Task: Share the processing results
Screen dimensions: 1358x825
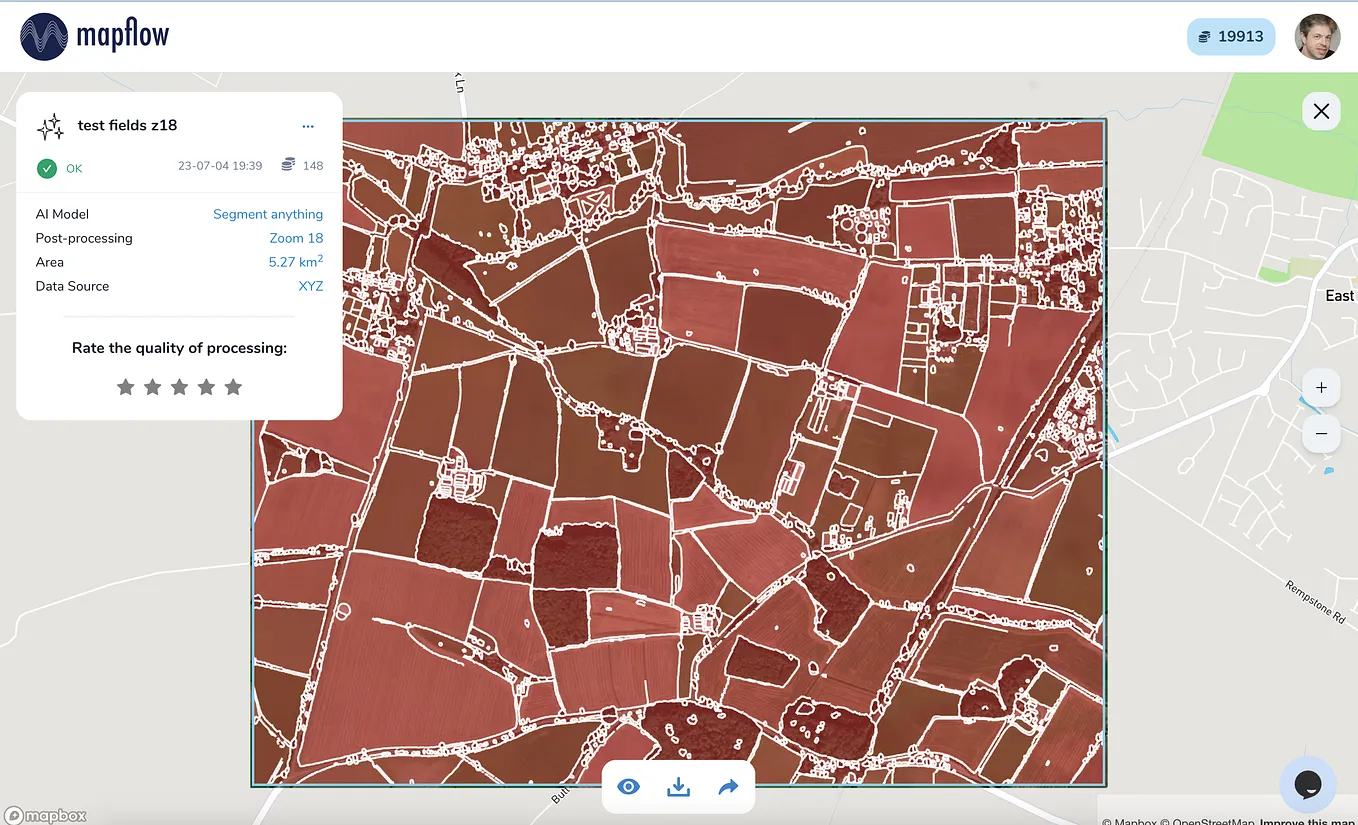Action: pyautogui.click(x=728, y=787)
